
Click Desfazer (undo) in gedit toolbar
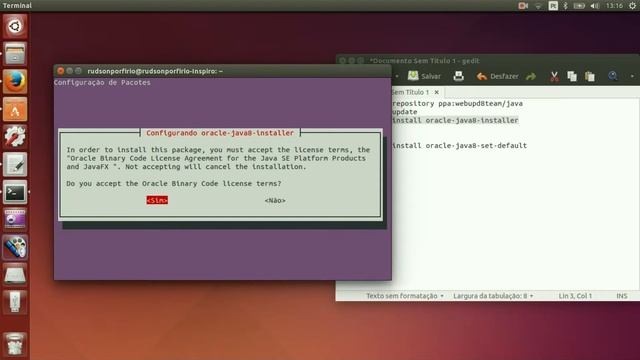(x=498, y=76)
